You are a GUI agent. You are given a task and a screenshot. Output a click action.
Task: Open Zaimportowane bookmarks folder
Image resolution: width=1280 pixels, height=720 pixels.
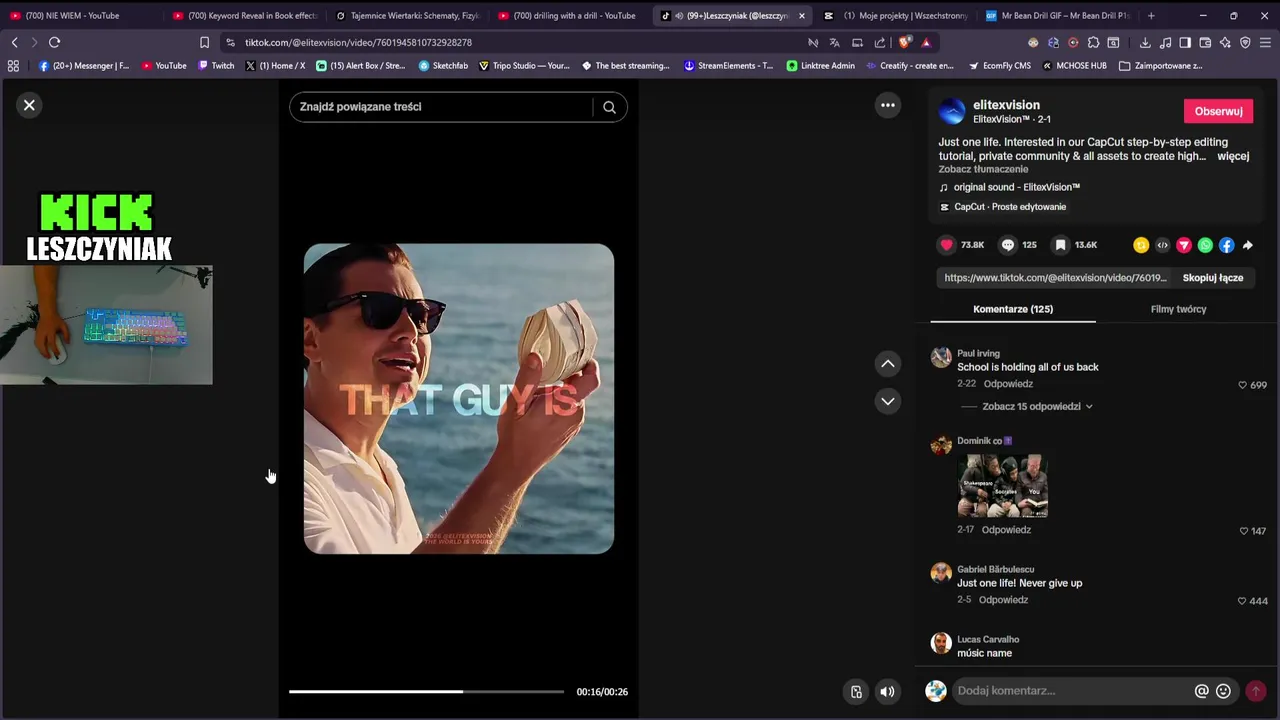click(1161, 66)
